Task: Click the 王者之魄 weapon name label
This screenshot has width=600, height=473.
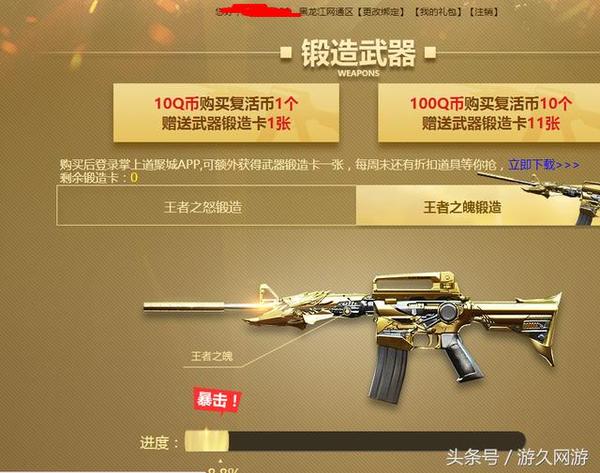Action: (x=212, y=356)
